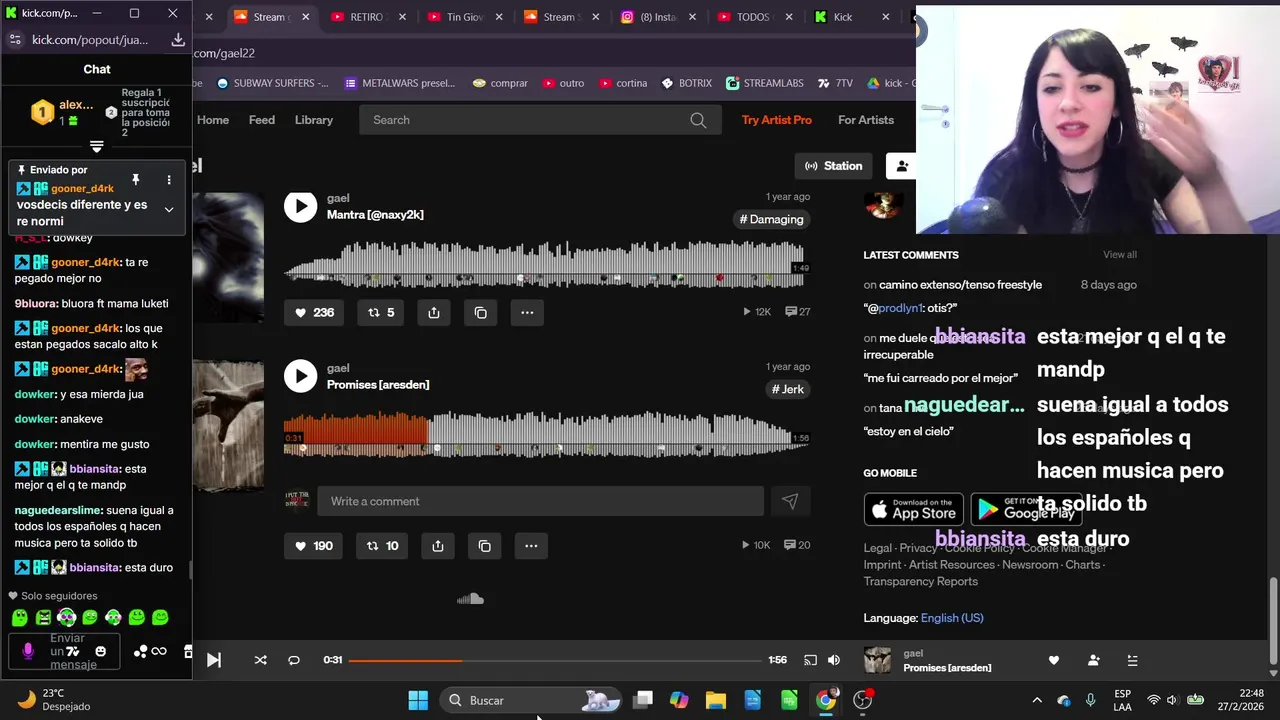Open the 7TV emote menu in chat
Image resolution: width=1280 pixels, height=720 pixels.
pos(72,652)
